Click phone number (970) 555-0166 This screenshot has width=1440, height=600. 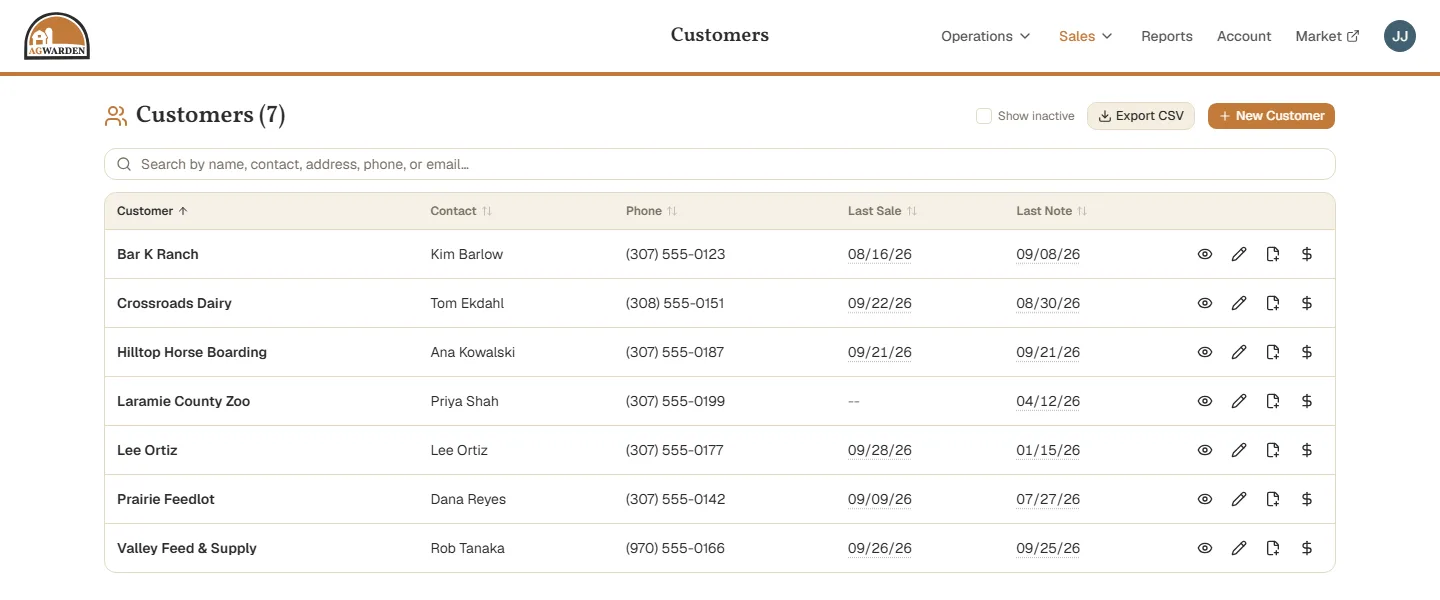(x=675, y=548)
